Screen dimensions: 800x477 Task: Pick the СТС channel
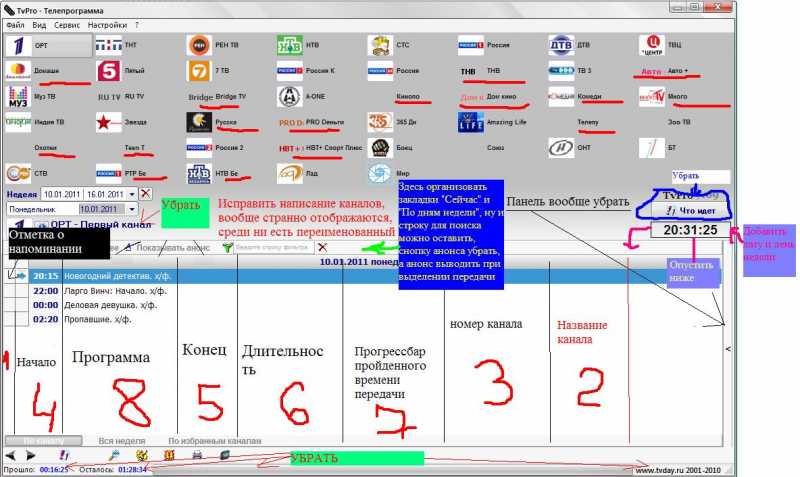coord(389,45)
